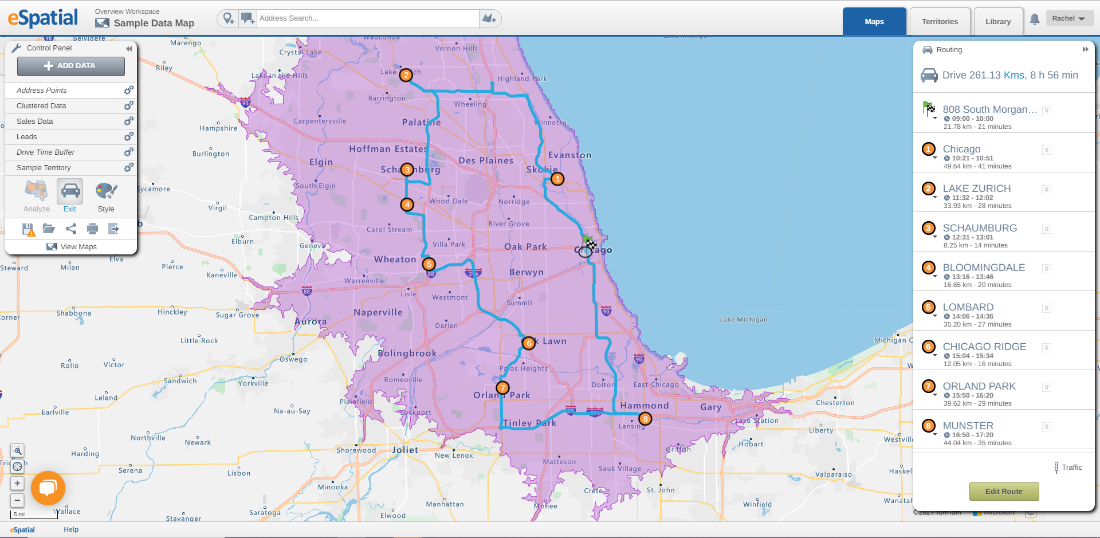Screen dimensions: 1100x538
Task: Save the map with floppy disk icon
Action: pos(28,229)
